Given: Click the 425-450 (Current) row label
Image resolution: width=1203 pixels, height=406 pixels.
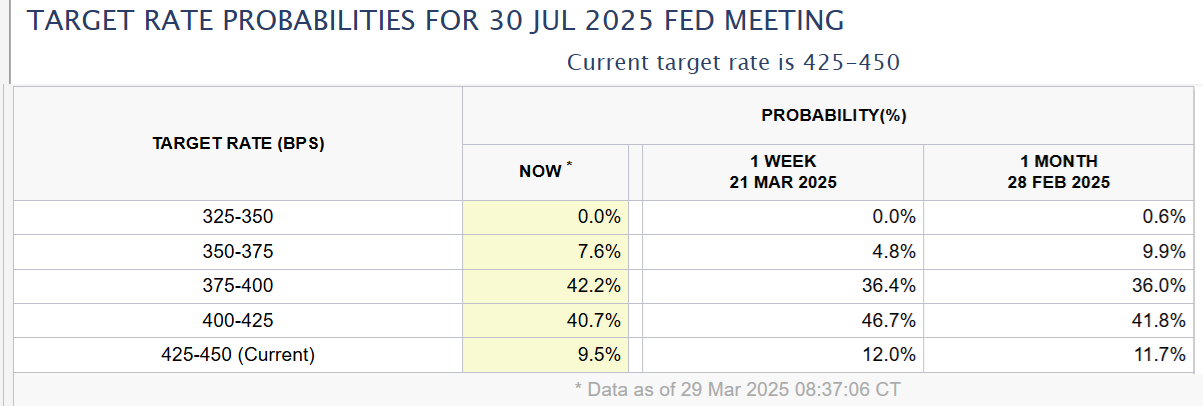Looking at the screenshot, I should coord(238,355).
